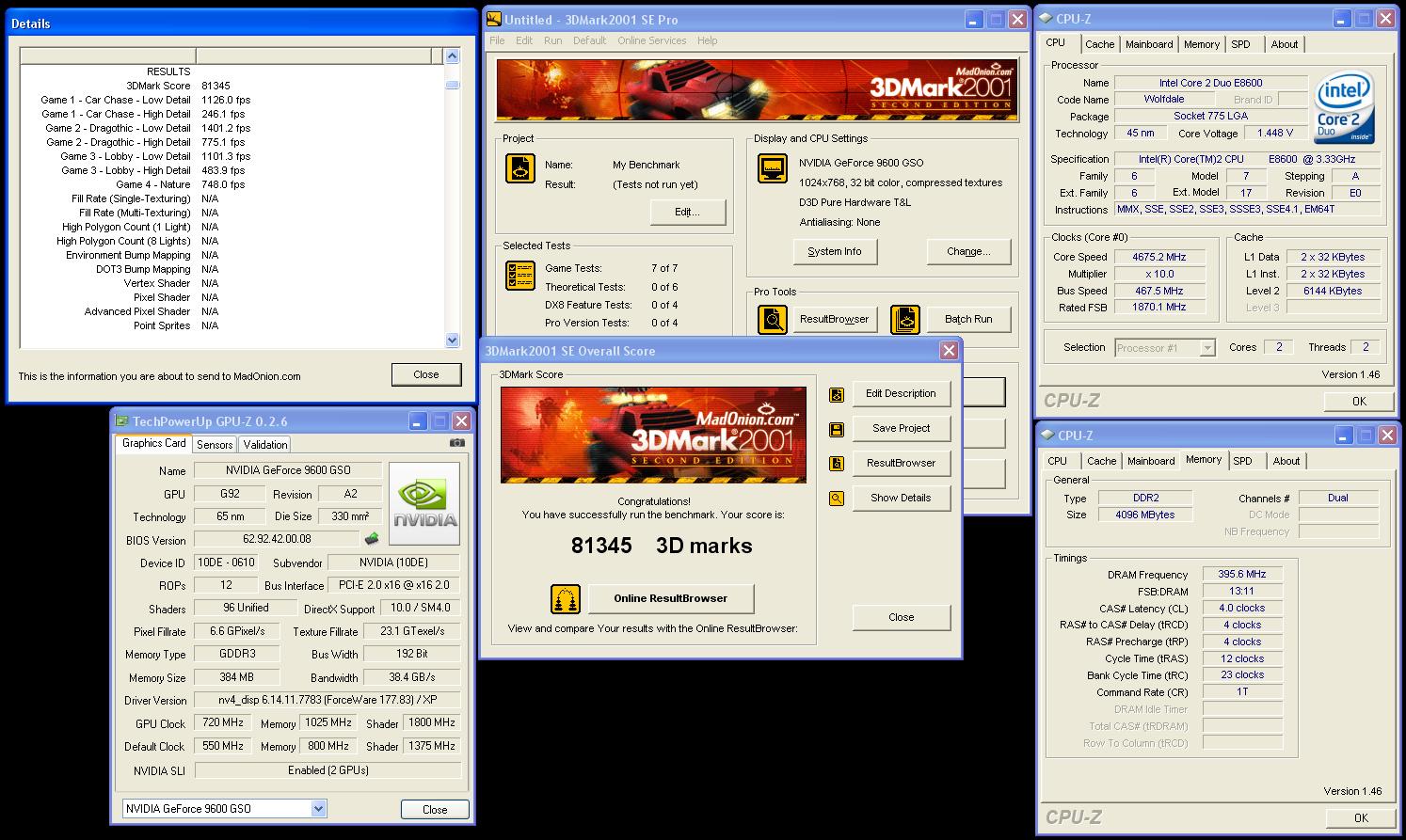The width and height of the screenshot is (1406, 840).
Task: Click the Details list scroll up arrow
Action: point(452,56)
